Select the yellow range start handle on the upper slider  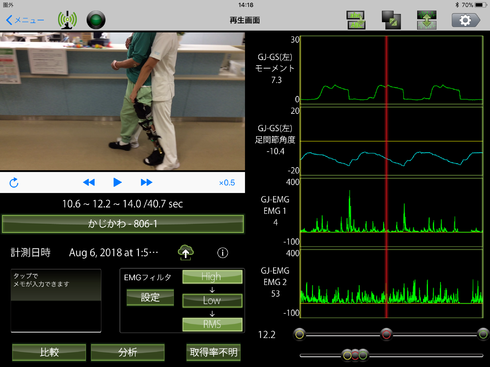pos(300,334)
